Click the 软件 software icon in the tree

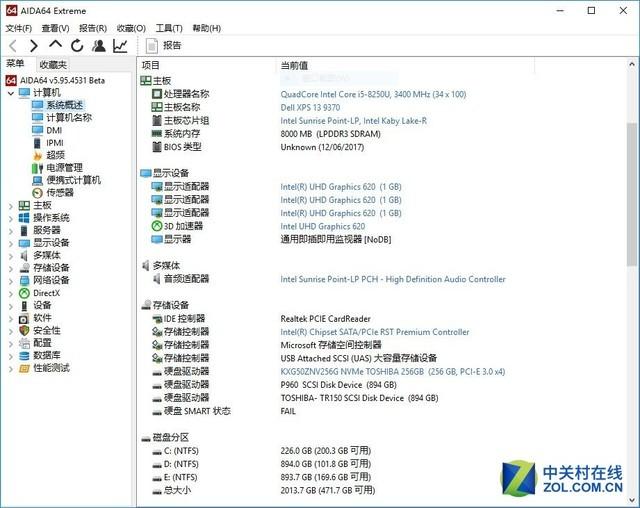(24, 318)
